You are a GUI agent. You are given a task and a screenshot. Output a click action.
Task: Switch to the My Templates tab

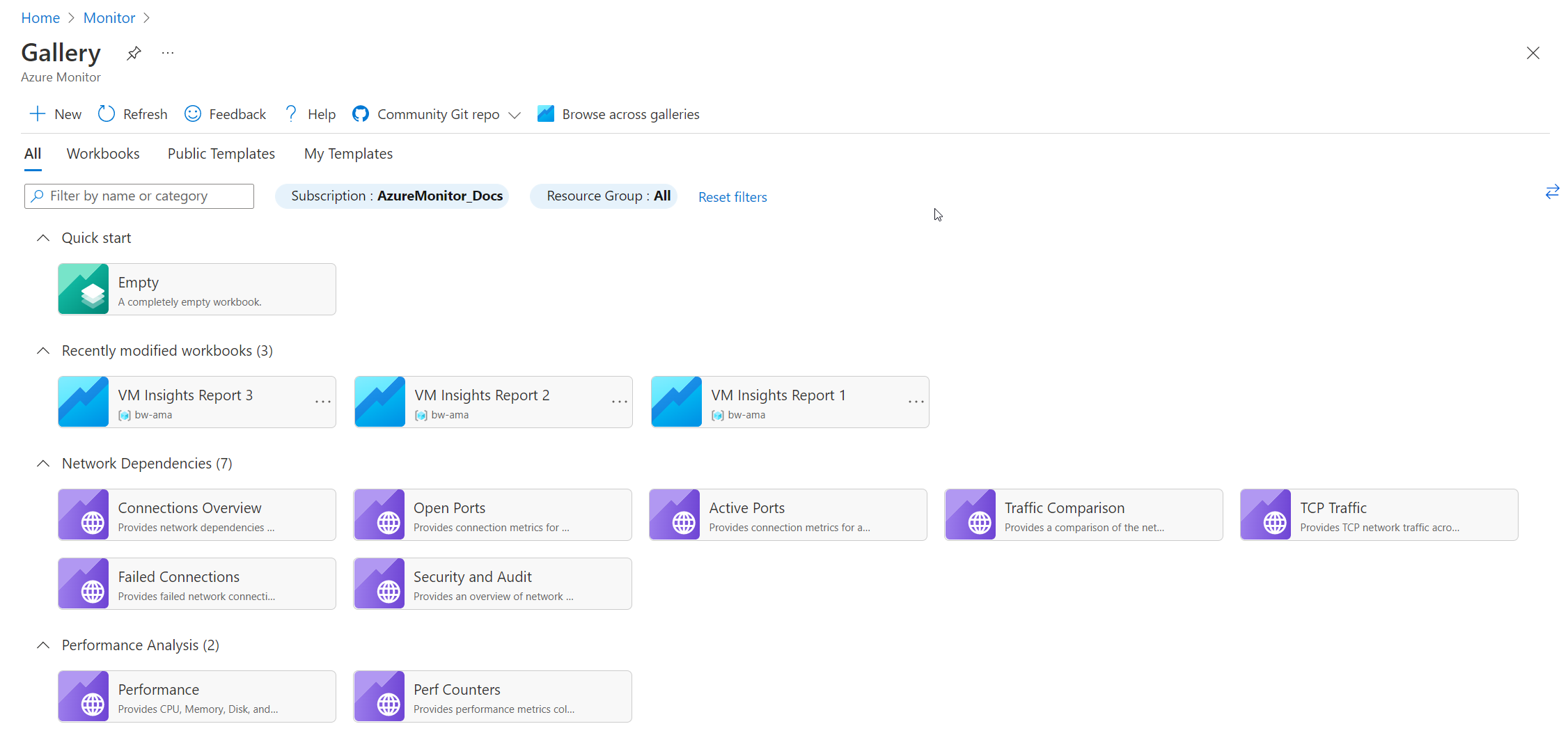pos(348,153)
